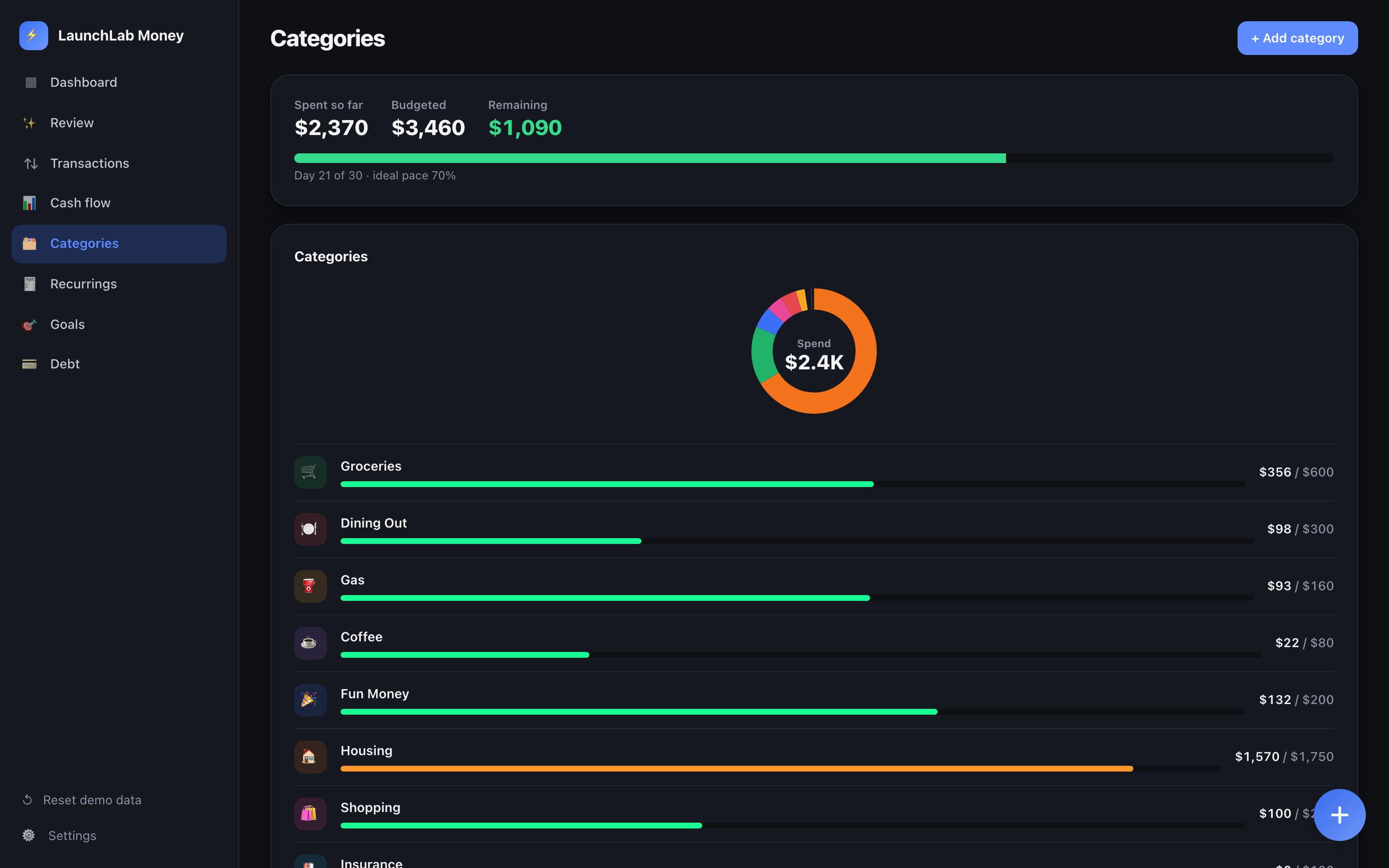This screenshot has height=868, width=1389.
Task: Click the Day 21 of 30 pace text
Action: coord(375,176)
